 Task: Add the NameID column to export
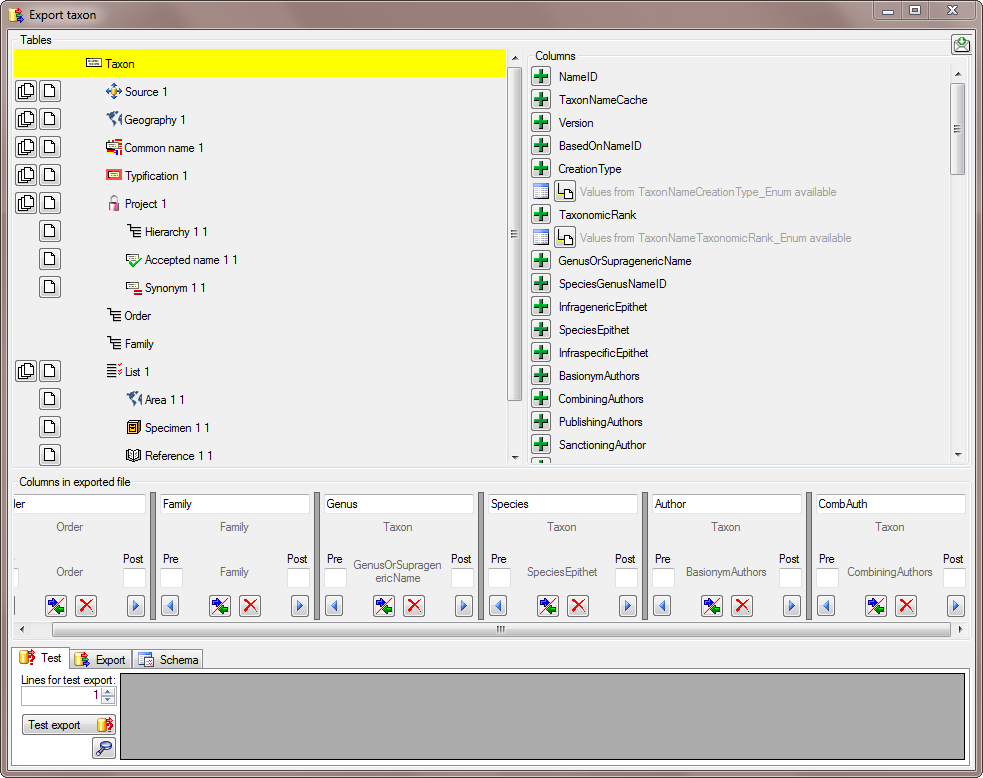tap(541, 77)
